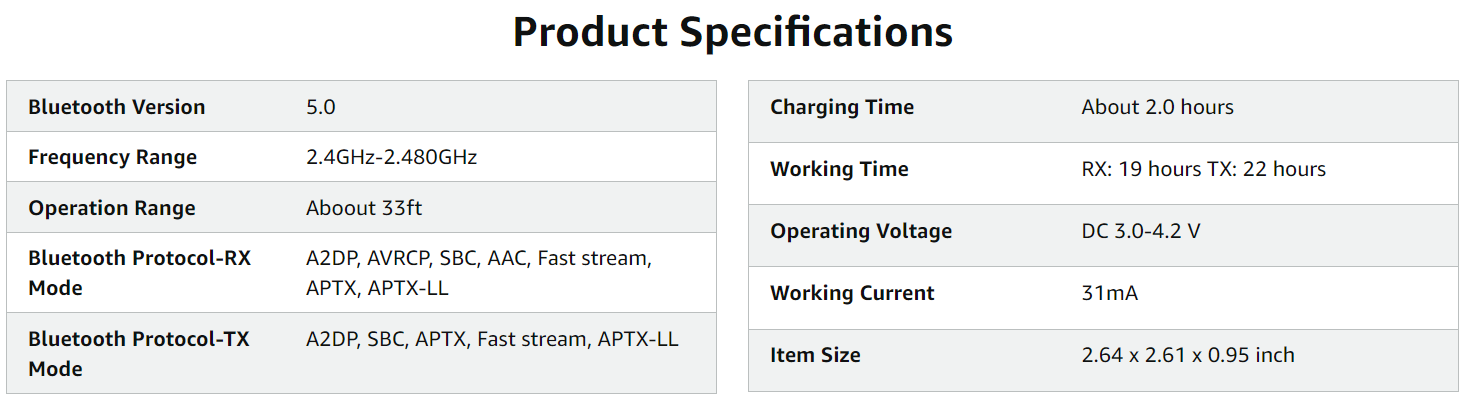Image resolution: width=1464 pixels, height=406 pixels.
Task: Click the 5.0 Bluetooth version value
Action: (320, 107)
